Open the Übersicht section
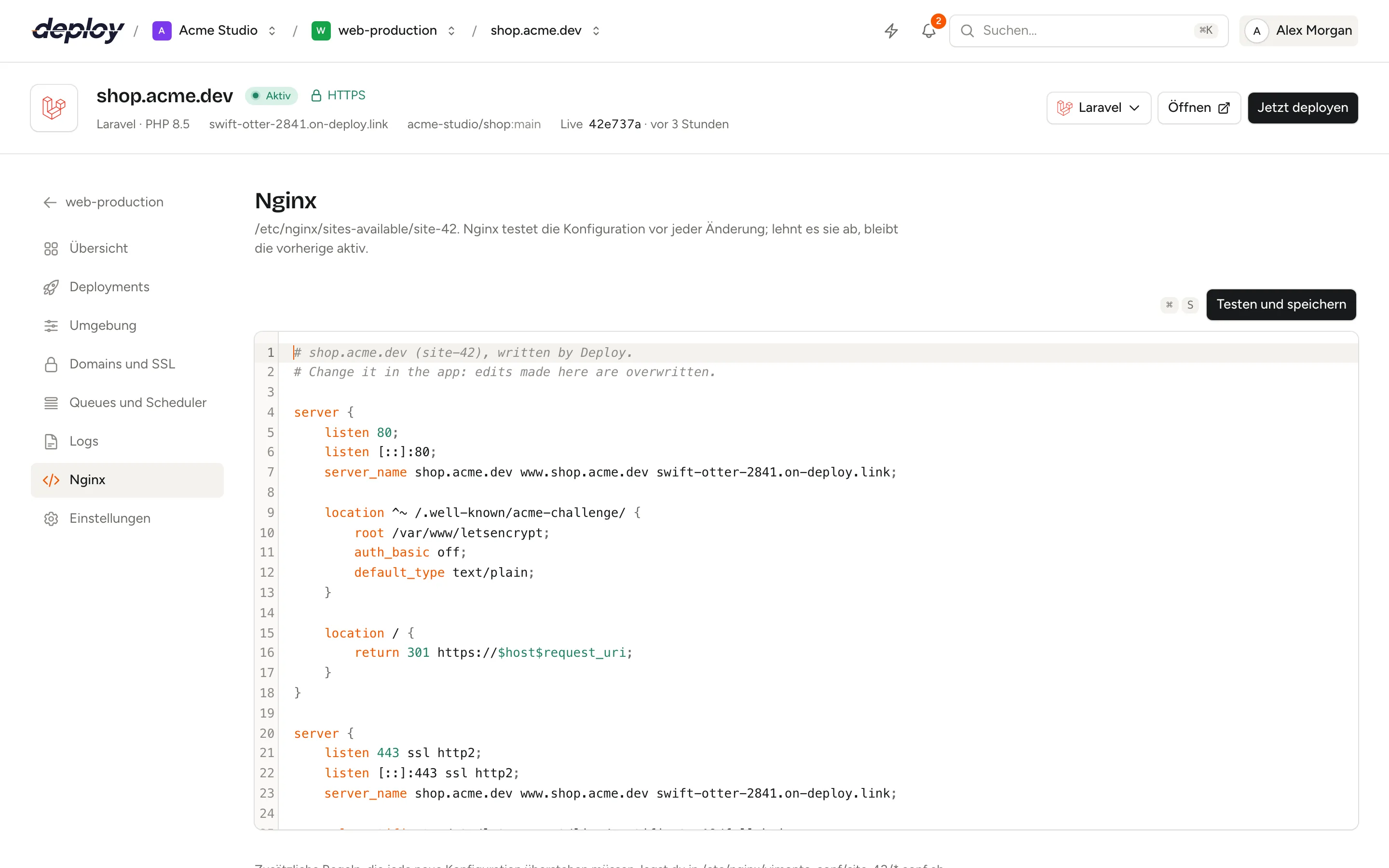 click(127, 248)
